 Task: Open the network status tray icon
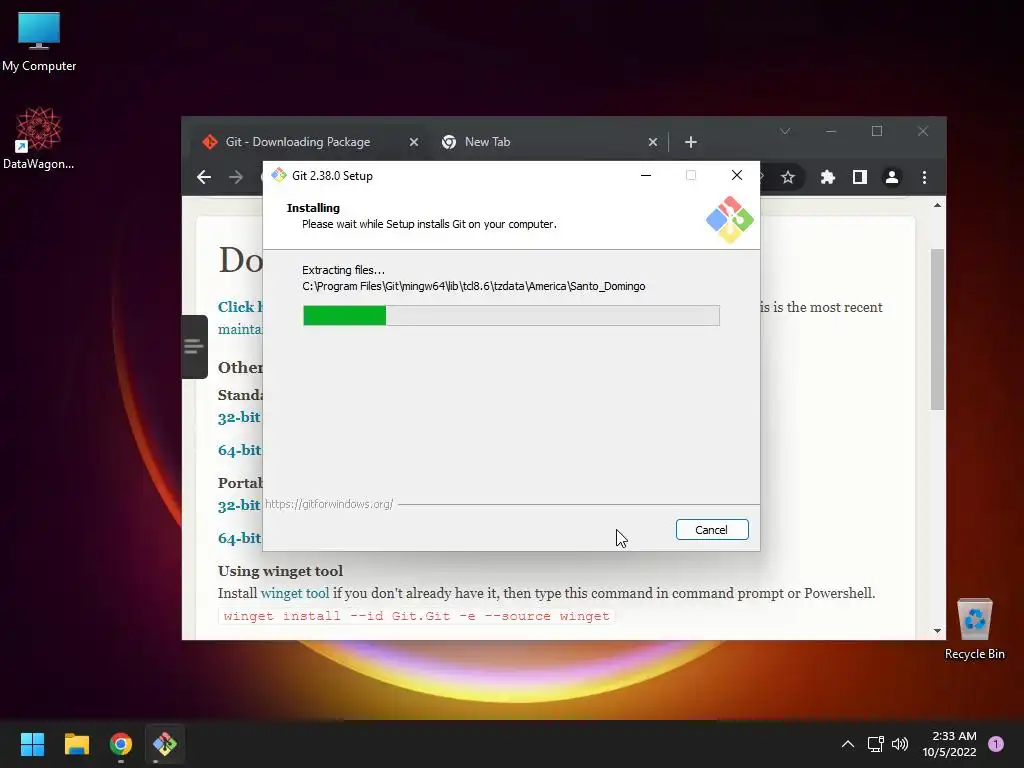click(875, 744)
